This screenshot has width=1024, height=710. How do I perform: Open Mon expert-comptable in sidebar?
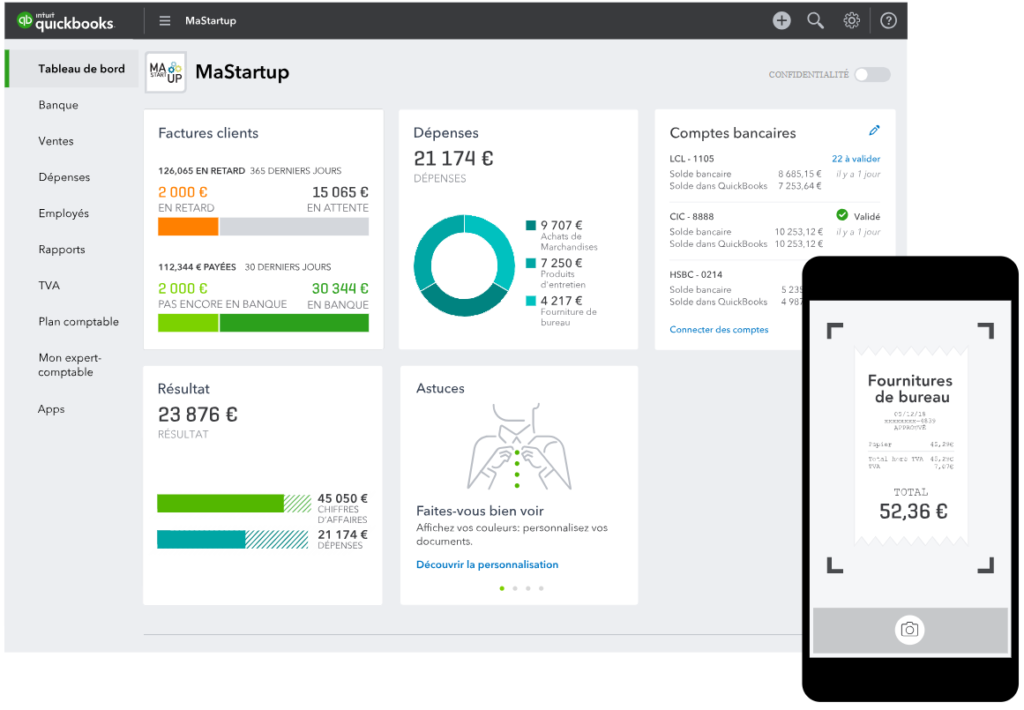click(x=70, y=365)
